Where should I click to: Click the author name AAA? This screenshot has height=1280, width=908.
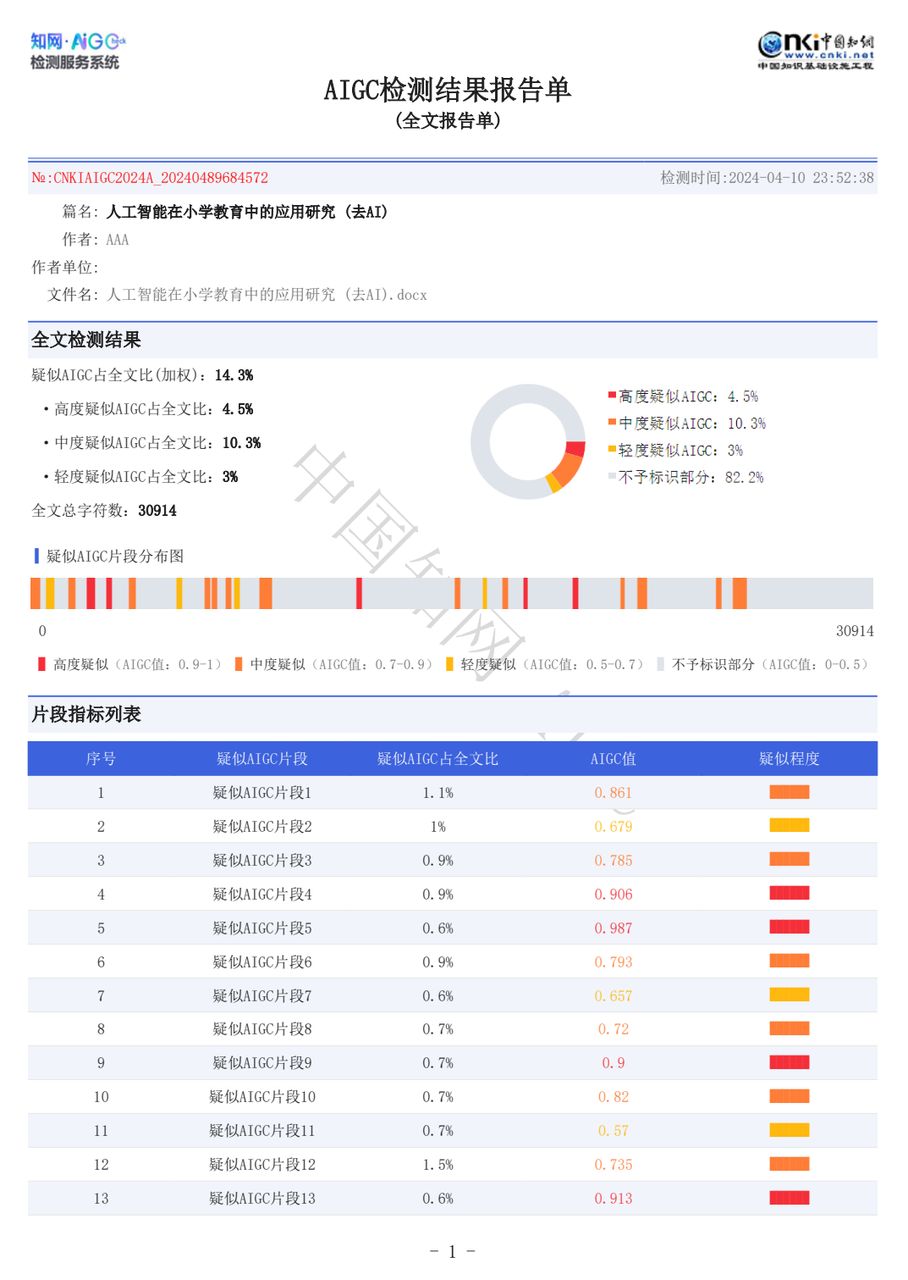[117, 240]
